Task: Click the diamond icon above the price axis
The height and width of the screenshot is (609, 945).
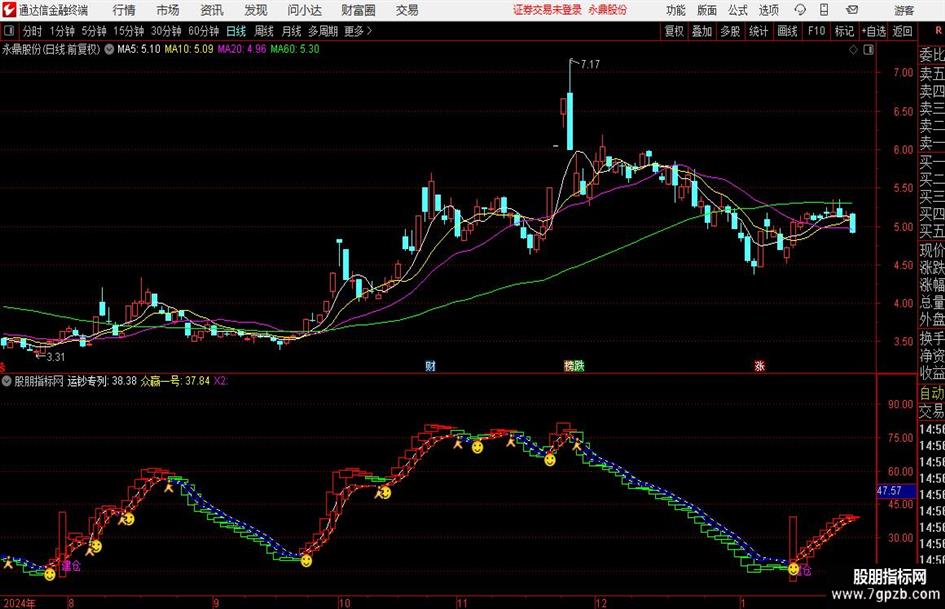Action: [853, 50]
